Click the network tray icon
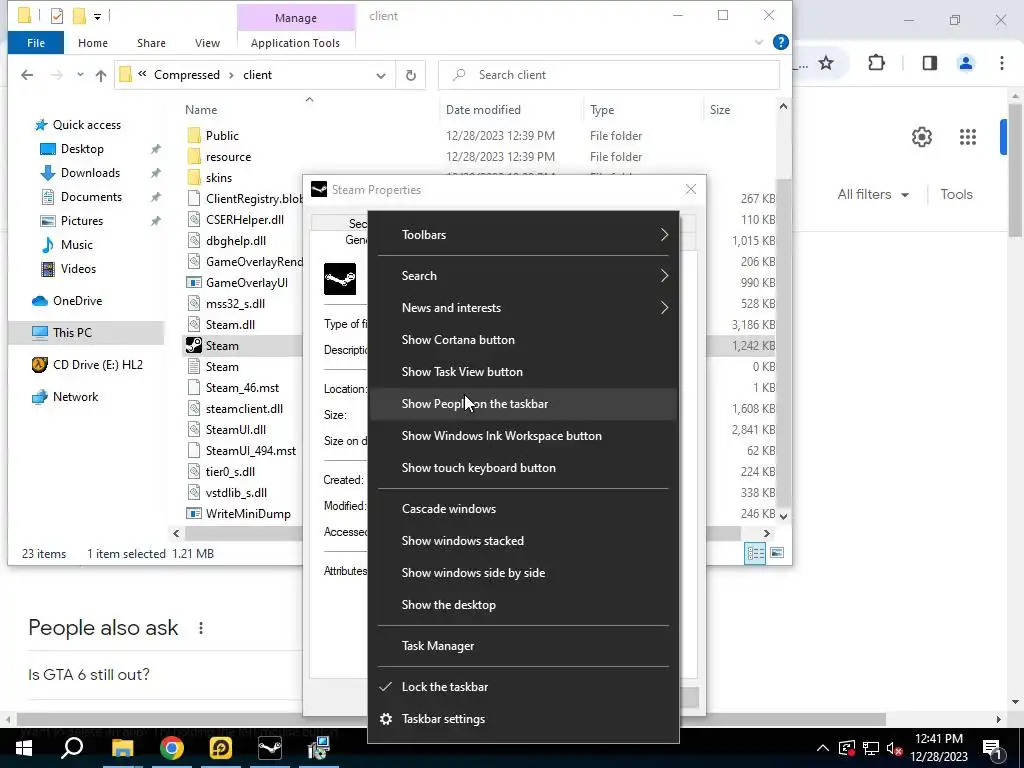1024x768 pixels. click(x=871, y=748)
